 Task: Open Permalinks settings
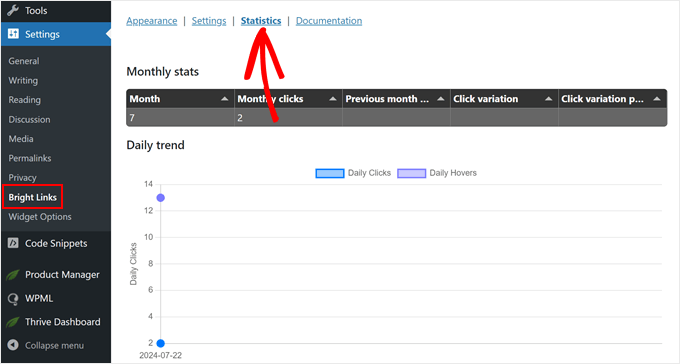(x=30, y=158)
